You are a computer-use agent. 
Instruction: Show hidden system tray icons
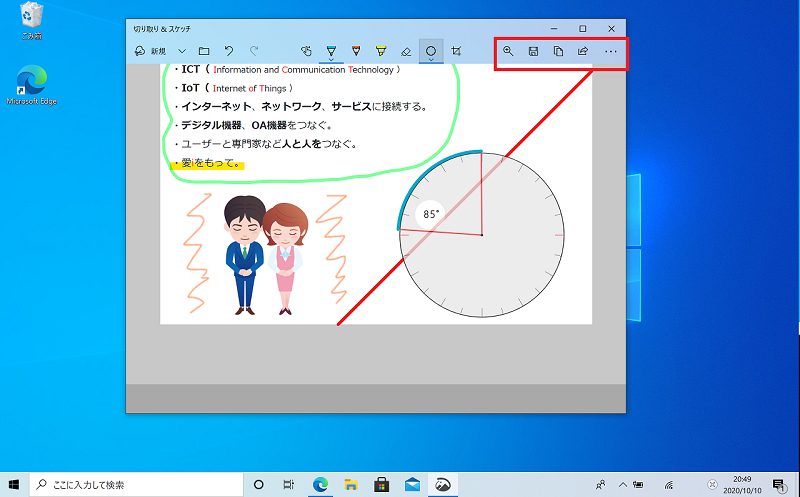(623, 484)
